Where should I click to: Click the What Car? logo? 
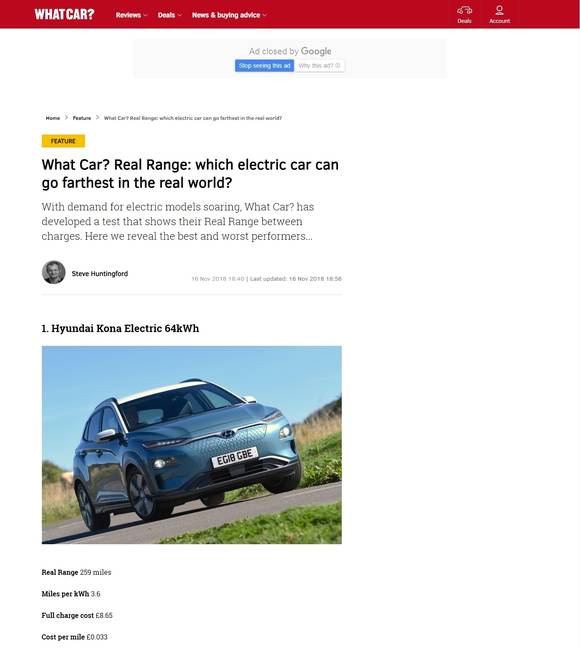point(64,14)
